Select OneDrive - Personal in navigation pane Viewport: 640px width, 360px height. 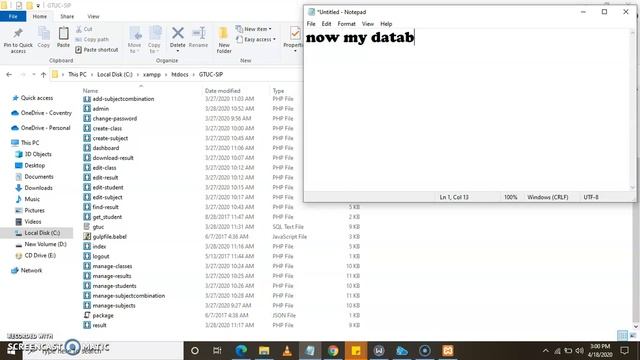(x=45, y=128)
